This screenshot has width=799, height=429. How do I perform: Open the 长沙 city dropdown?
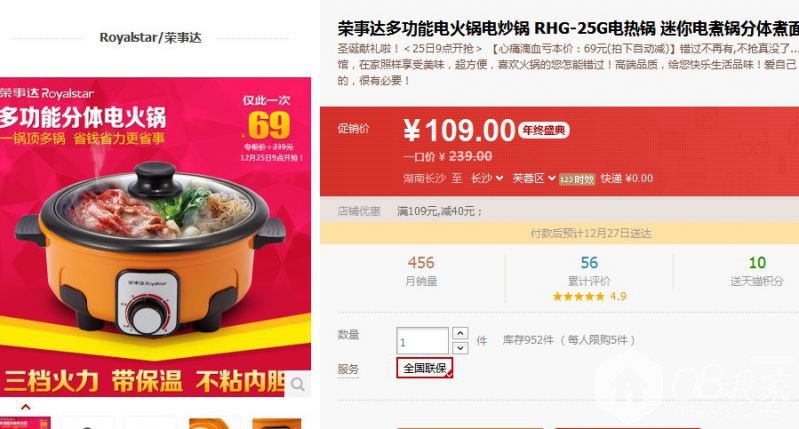point(487,178)
